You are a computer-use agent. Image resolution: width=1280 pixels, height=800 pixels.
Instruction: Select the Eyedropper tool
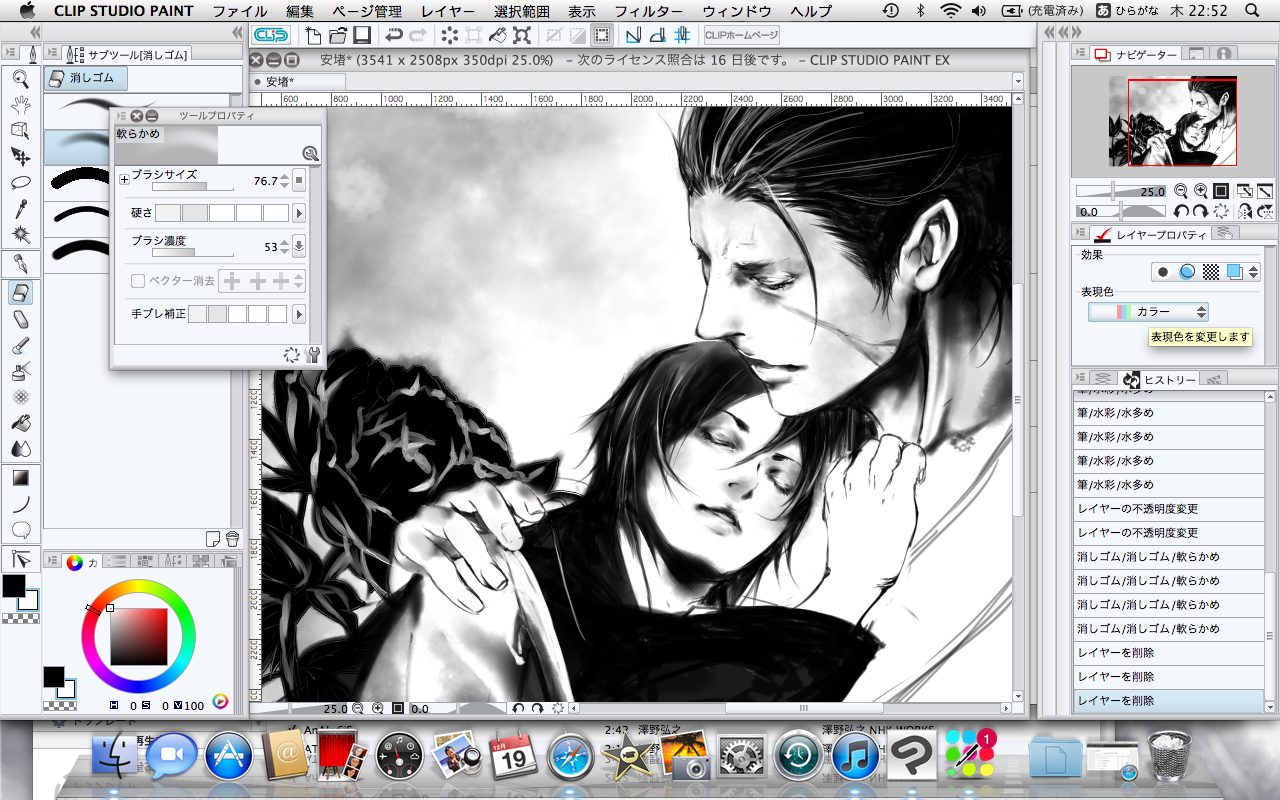click(x=20, y=208)
